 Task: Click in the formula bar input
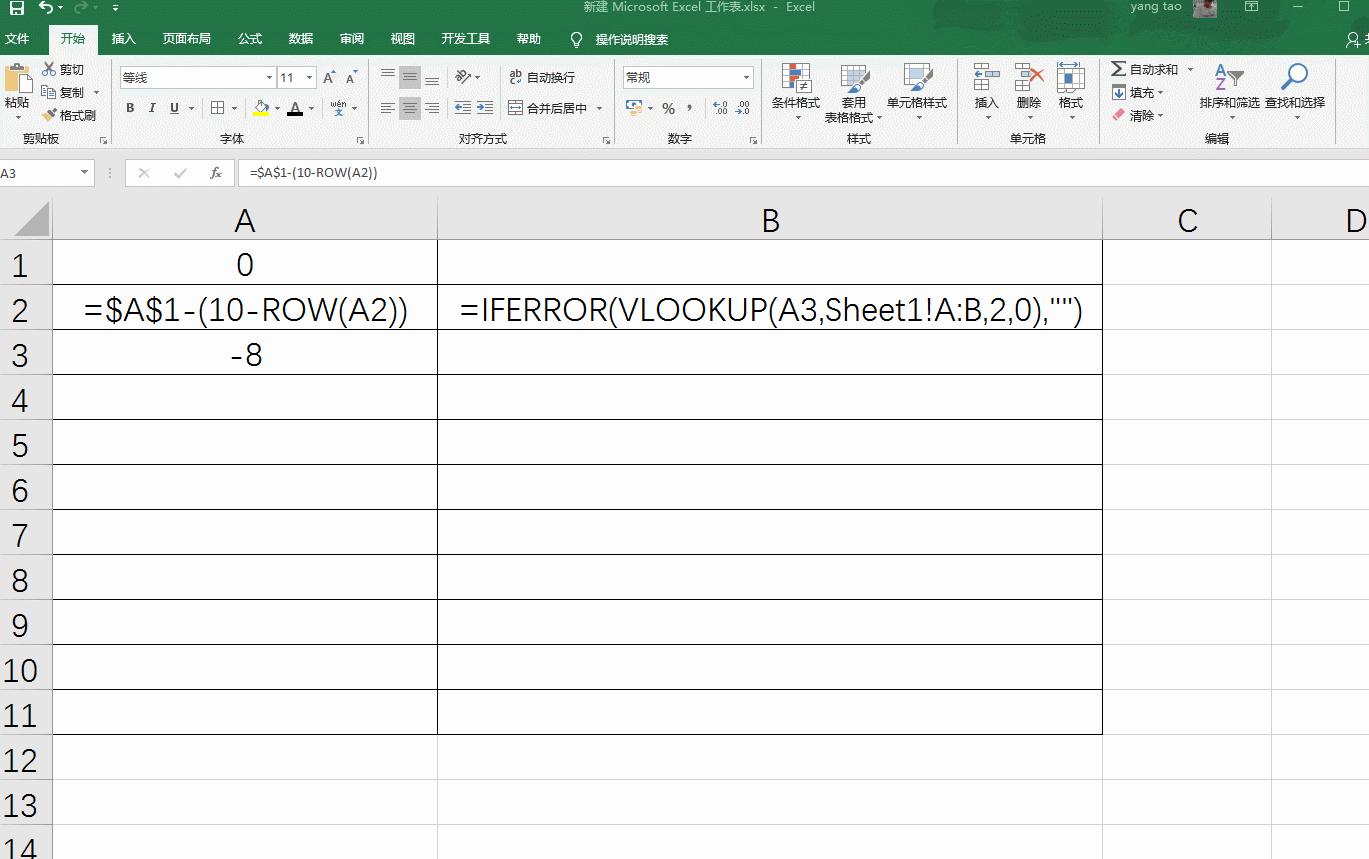803,173
